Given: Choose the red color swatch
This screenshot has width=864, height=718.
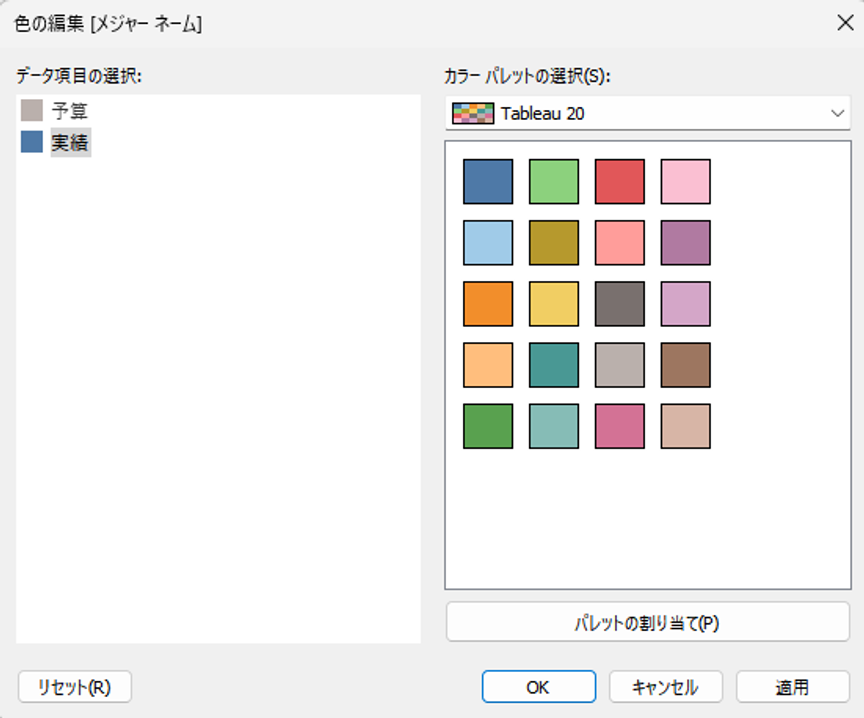Looking at the screenshot, I should [620, 181].
